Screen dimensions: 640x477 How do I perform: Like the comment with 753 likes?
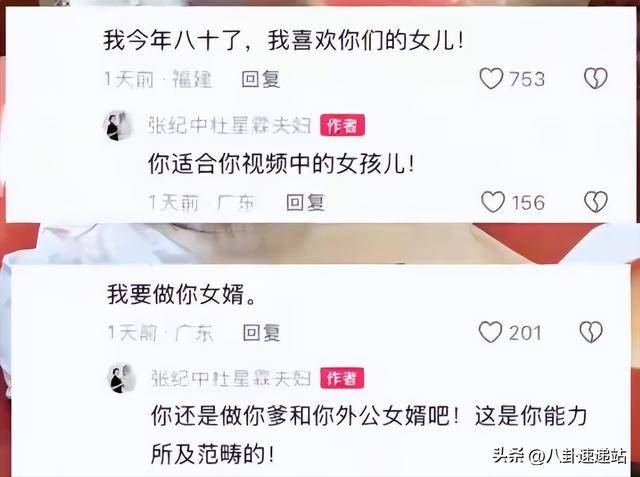pos(491,78)
